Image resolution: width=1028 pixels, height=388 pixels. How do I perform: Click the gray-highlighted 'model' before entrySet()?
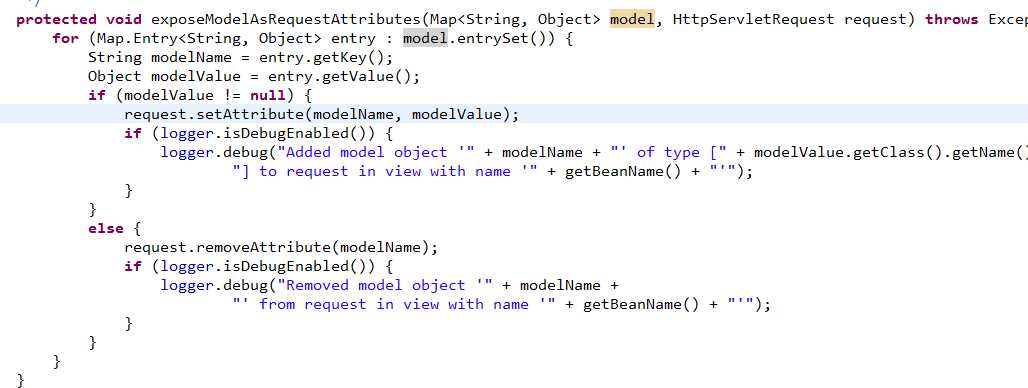pos(425,39)
